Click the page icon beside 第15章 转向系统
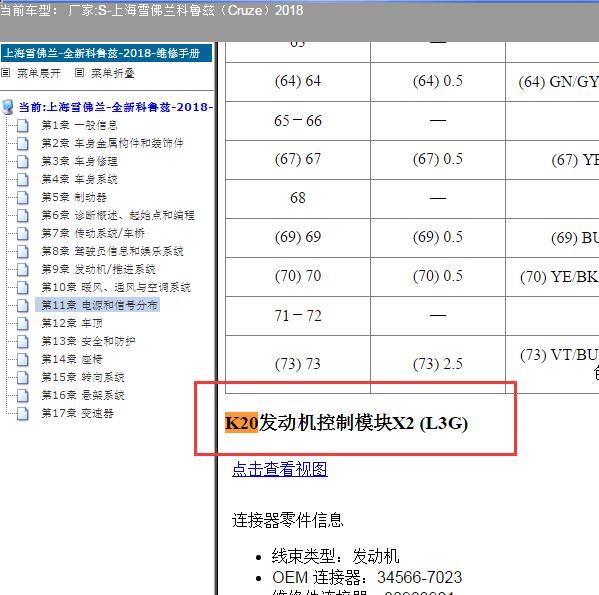This screenshot has width=599, height=595. click(x=23, y=377)
